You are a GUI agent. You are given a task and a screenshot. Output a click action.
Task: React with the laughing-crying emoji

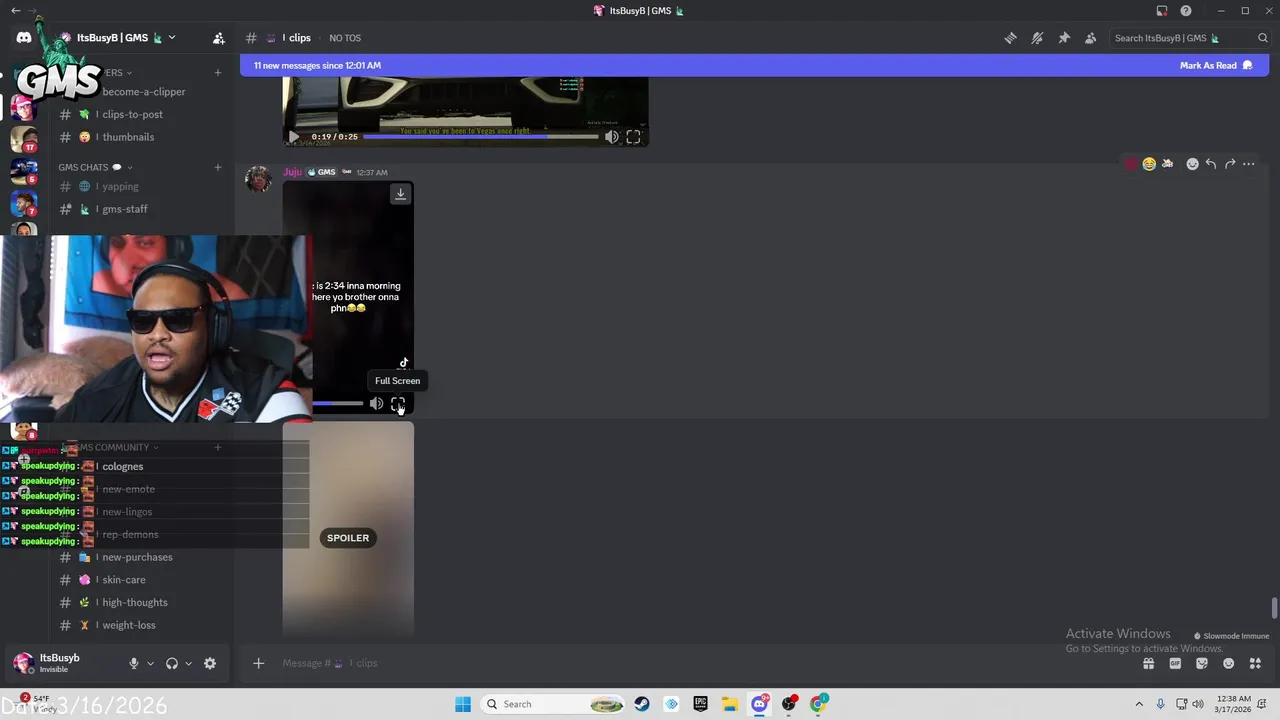click(1149, 164)
